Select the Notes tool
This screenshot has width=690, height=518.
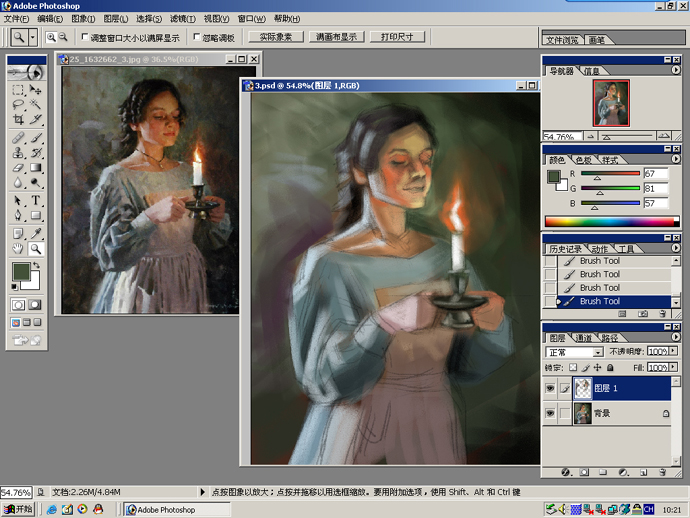click(x=18, y=234)
